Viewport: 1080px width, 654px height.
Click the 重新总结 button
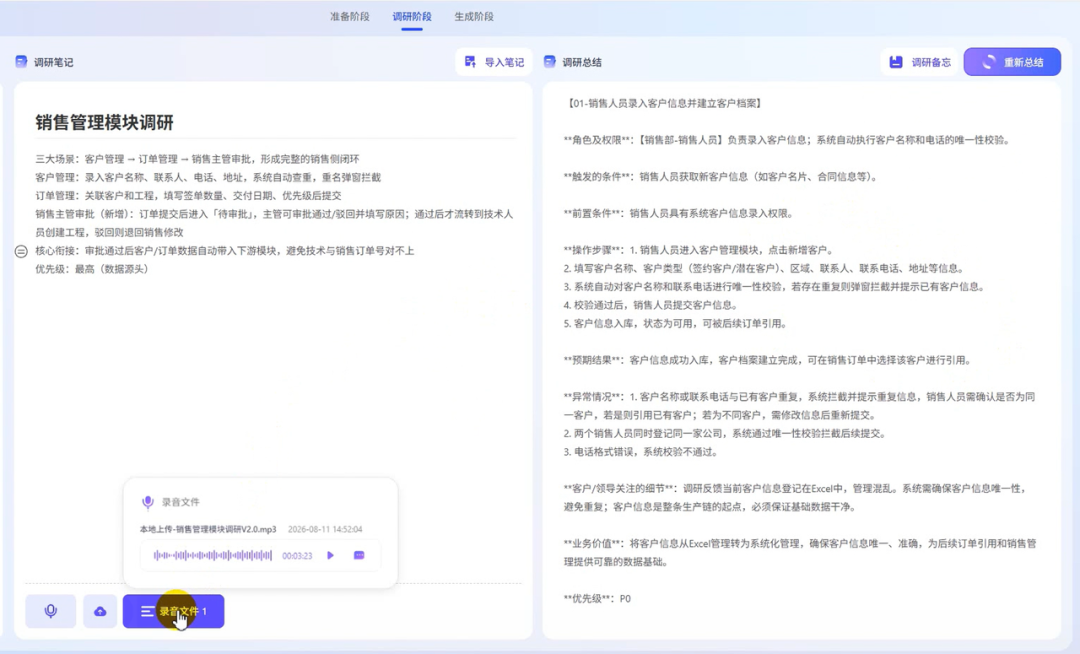[x=1012, y=62]
